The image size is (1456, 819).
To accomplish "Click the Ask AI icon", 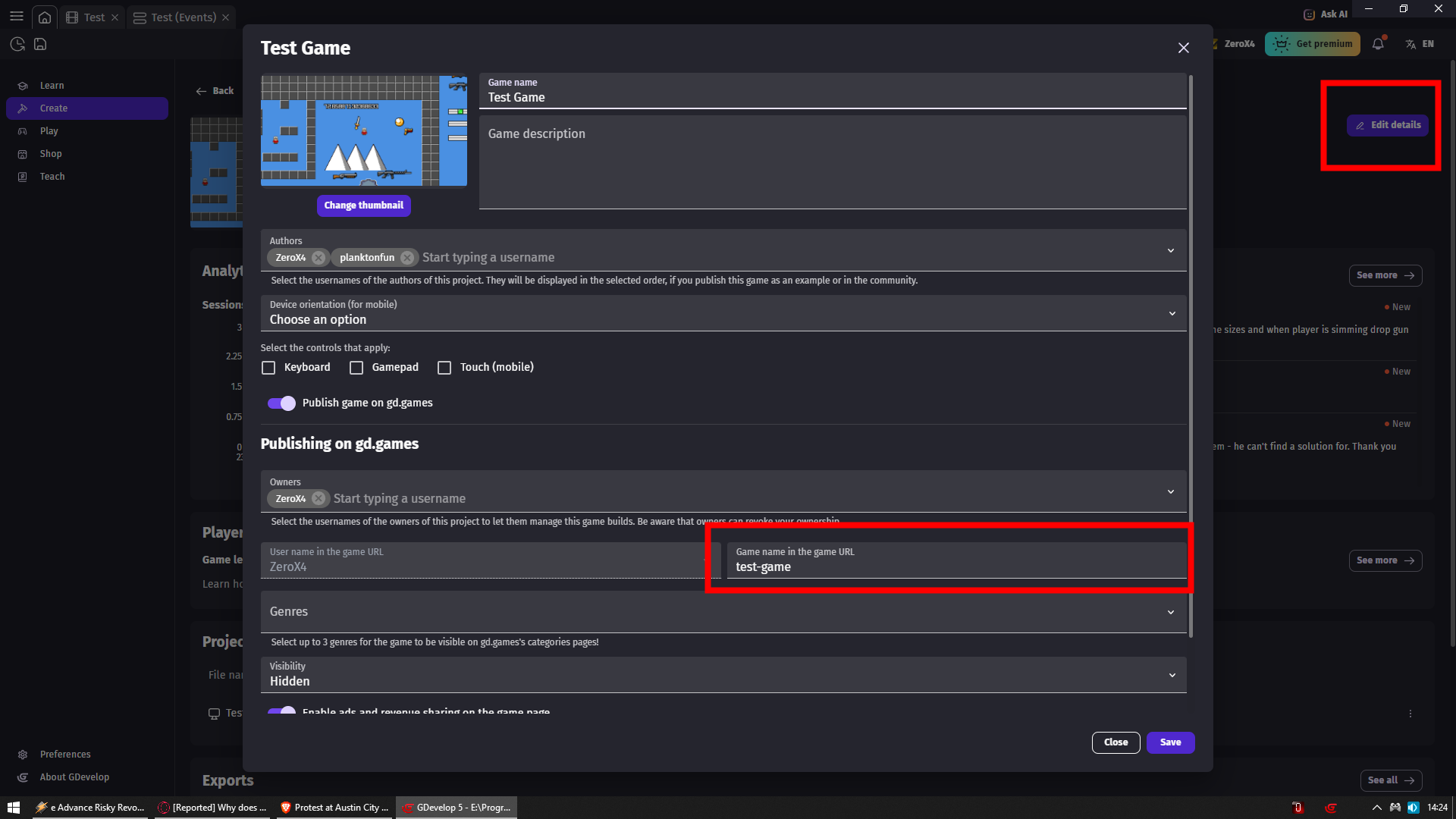I will pyautogui.click(x=1310, y=14).
